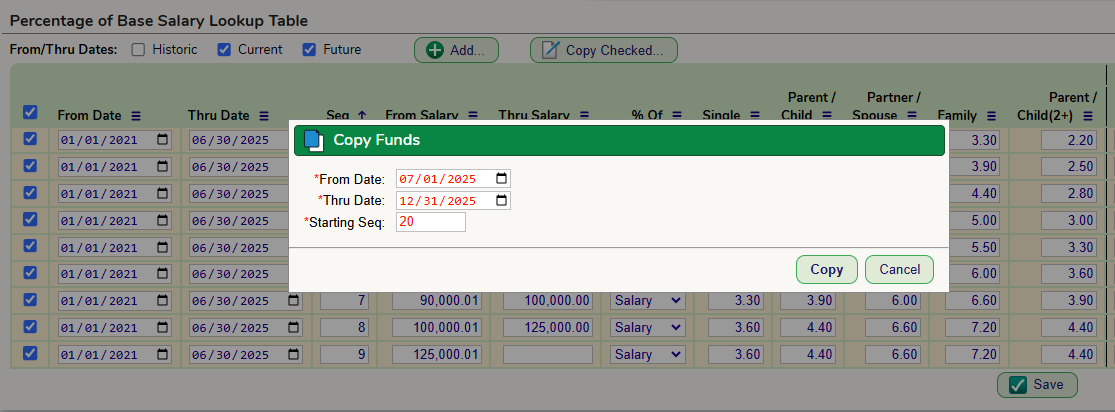Click empty Thru Salary field in Seq 9 row

click(x=548, y=354)
